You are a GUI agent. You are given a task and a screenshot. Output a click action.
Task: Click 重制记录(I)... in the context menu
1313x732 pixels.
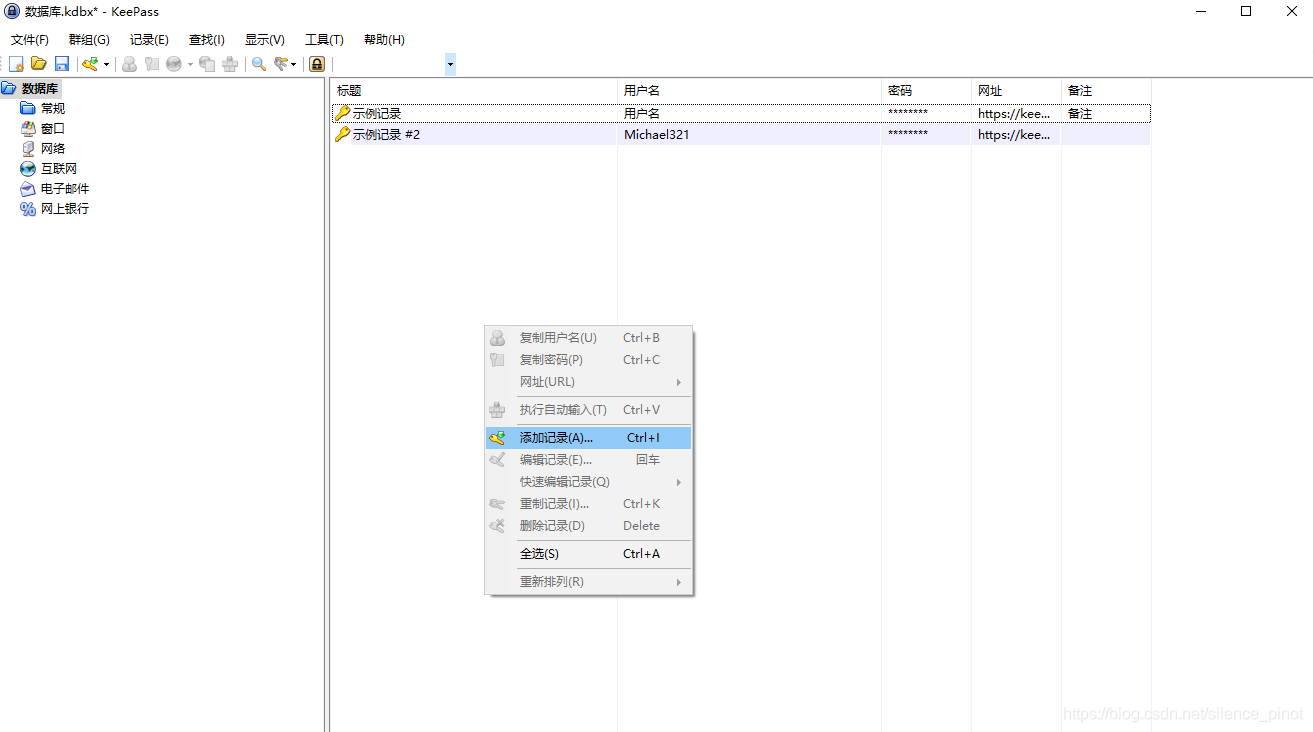(x=588, y=504)
